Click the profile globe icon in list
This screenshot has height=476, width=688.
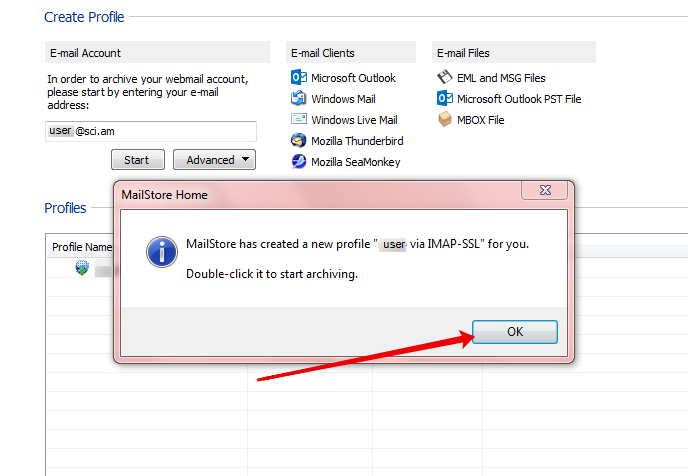click(82, 268)
